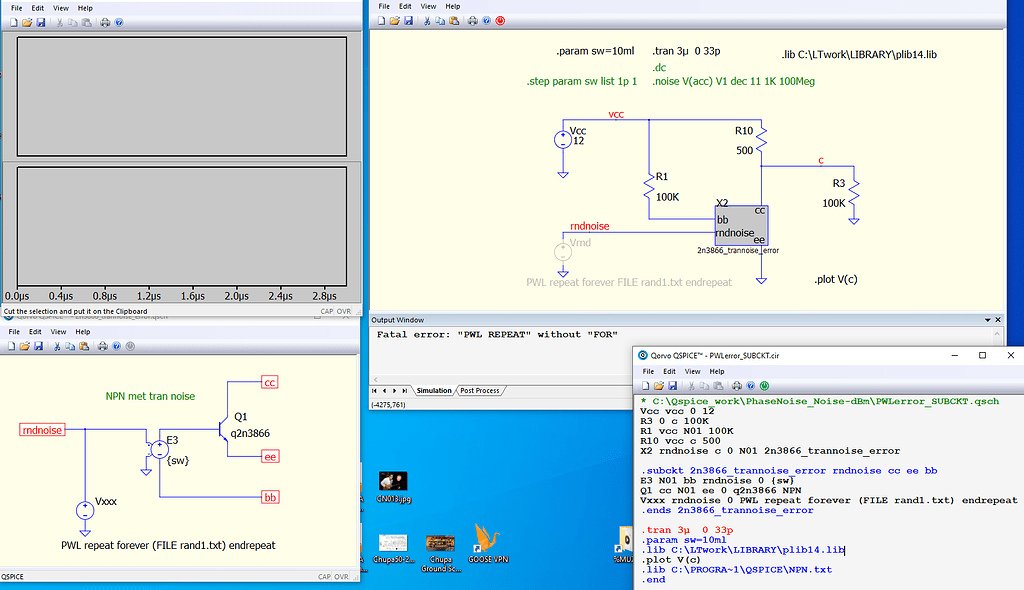Click the Paste icon on the schematic toolbar

click(x=453, y=20)
